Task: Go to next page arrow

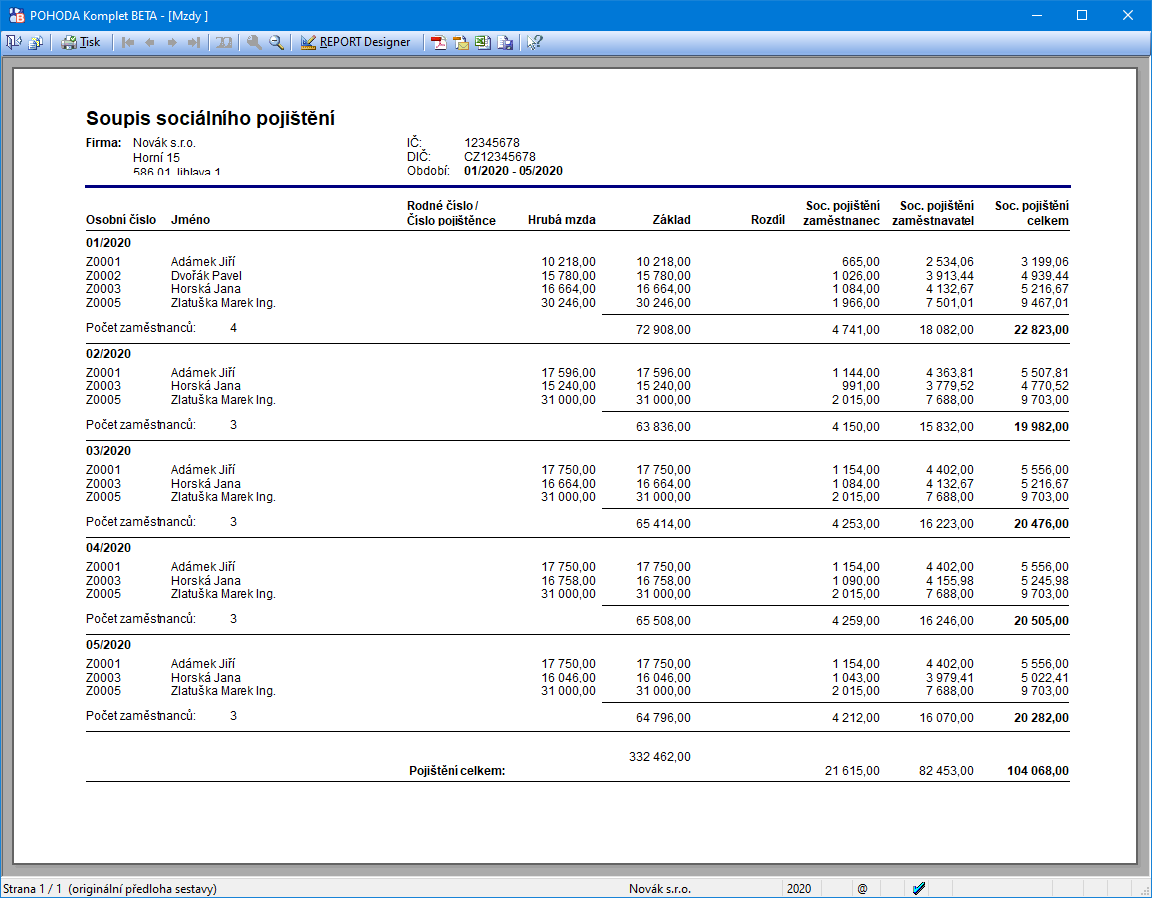Action: 172,43
